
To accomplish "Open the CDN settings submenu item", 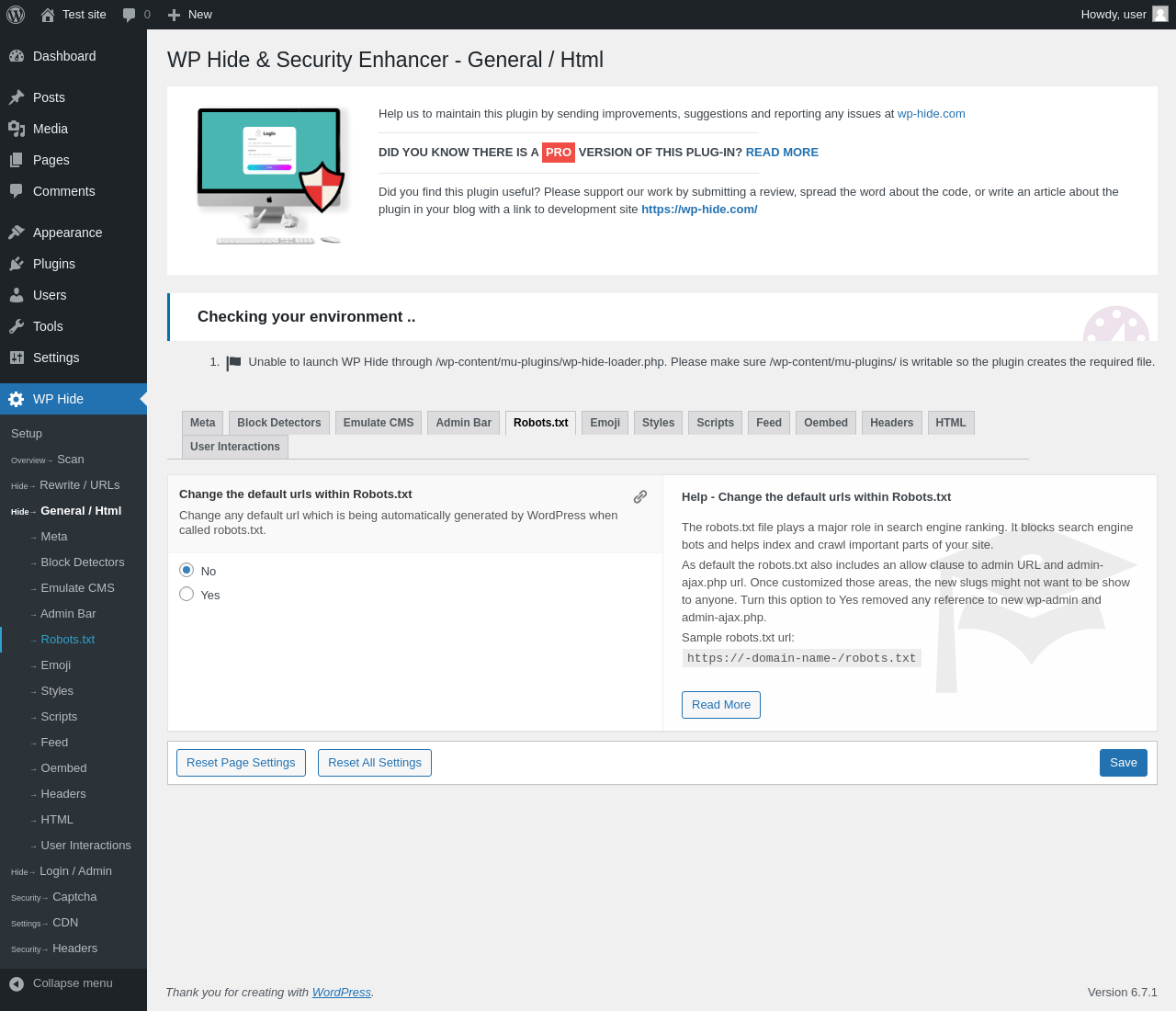I will tap(73, 923).
